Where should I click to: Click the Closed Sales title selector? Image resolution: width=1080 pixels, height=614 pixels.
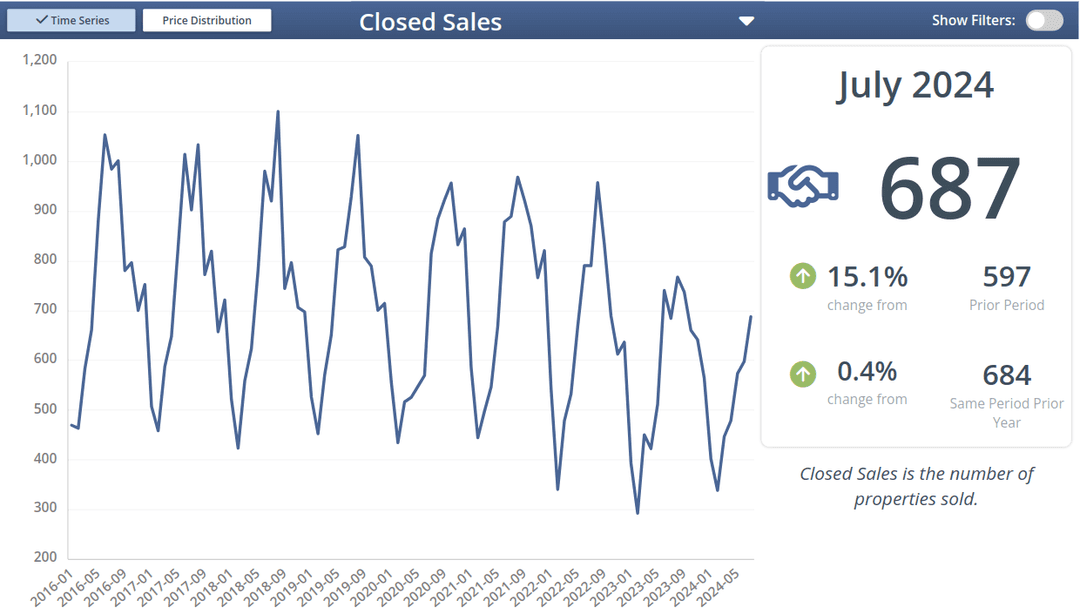click(x=430, y=21)
